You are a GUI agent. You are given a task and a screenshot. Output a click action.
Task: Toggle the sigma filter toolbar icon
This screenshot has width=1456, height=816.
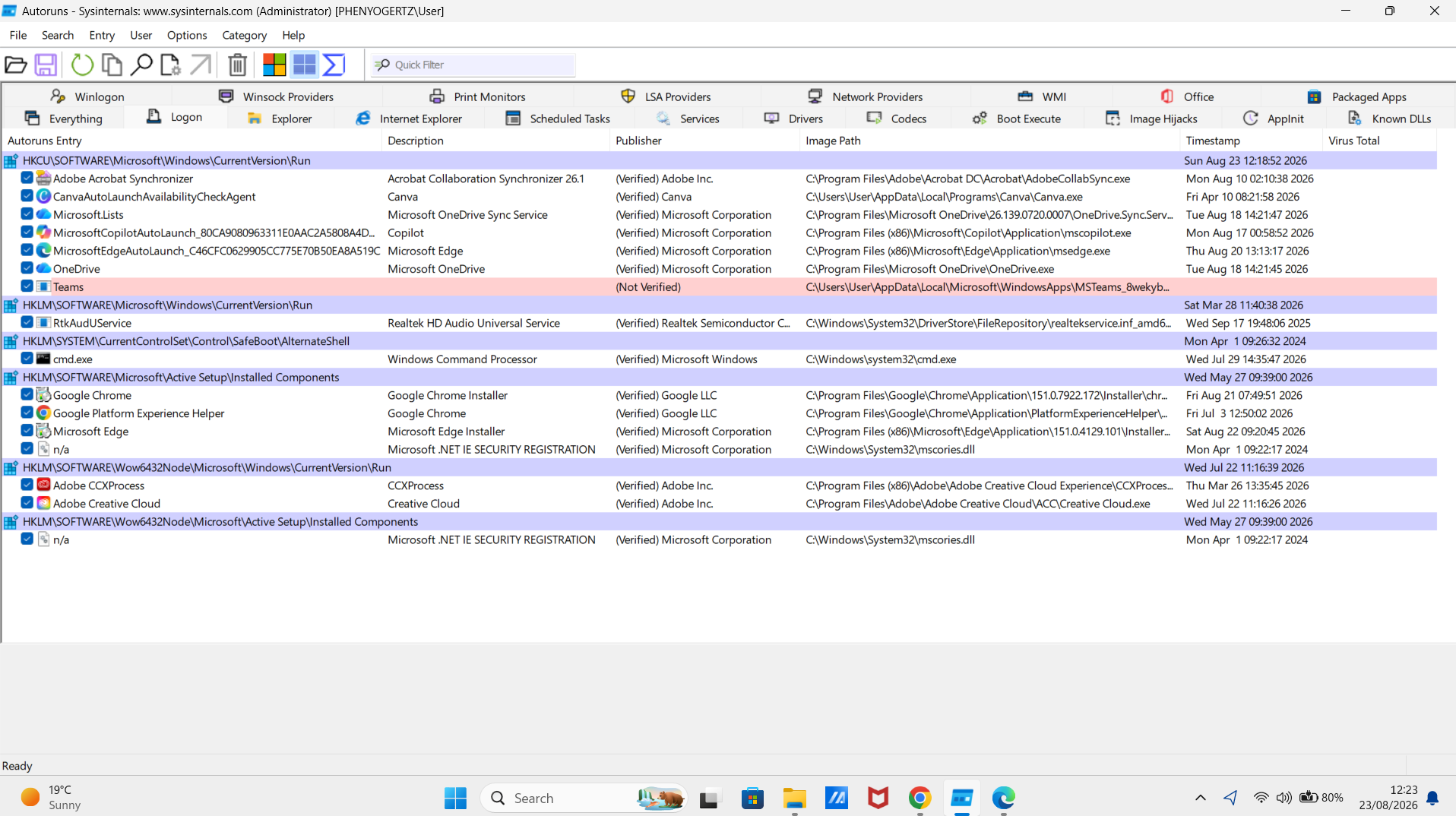tap(334, 65)
